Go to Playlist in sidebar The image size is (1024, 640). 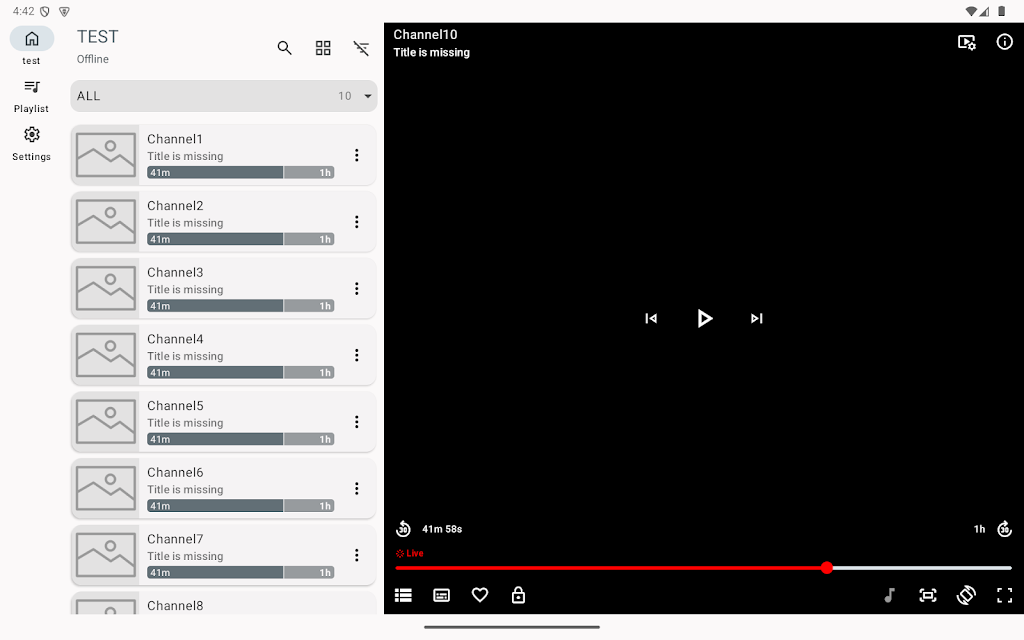coord(31,95)
